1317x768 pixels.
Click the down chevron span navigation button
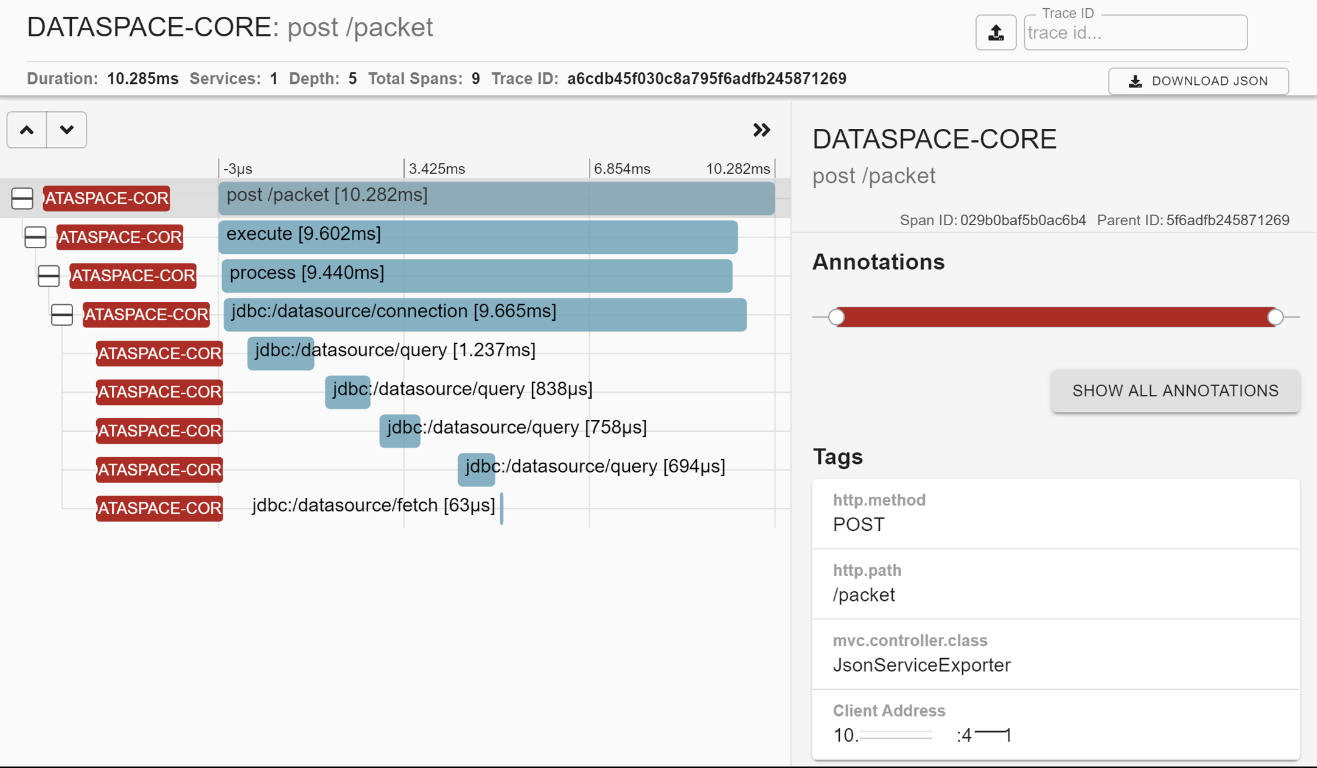pos(67,130)
